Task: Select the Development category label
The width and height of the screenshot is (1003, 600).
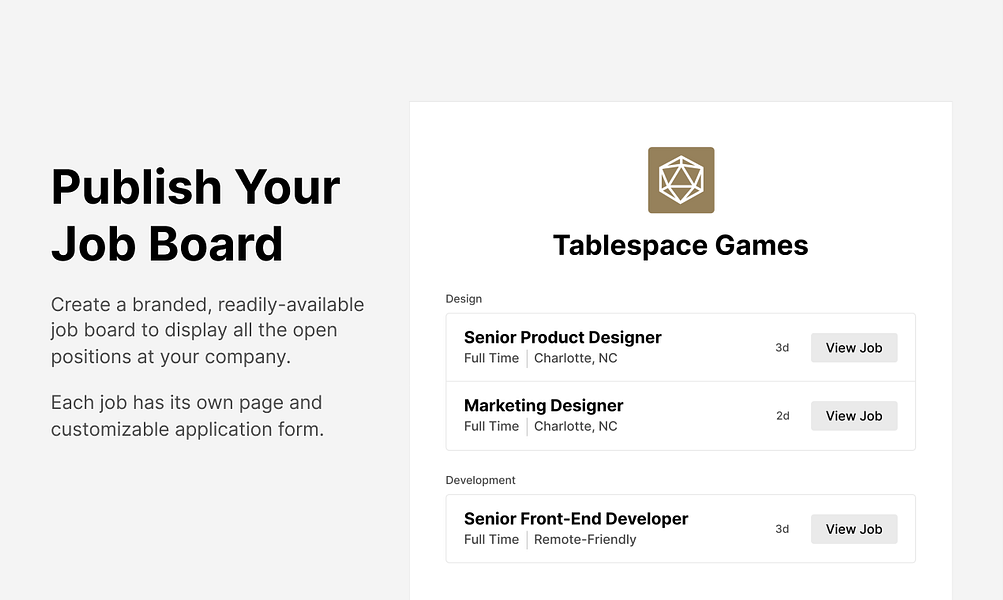Action: (x=480, y=480)
